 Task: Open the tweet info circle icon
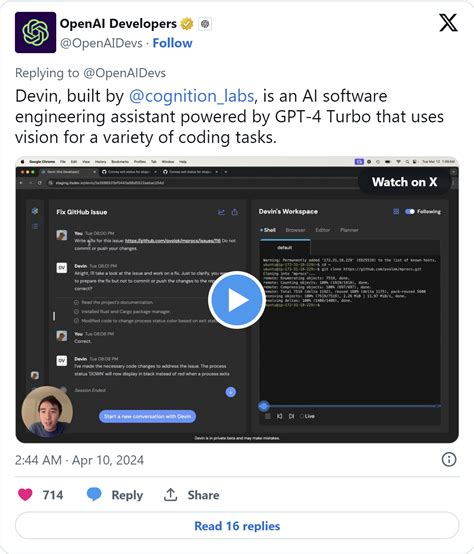coord(449,460)
